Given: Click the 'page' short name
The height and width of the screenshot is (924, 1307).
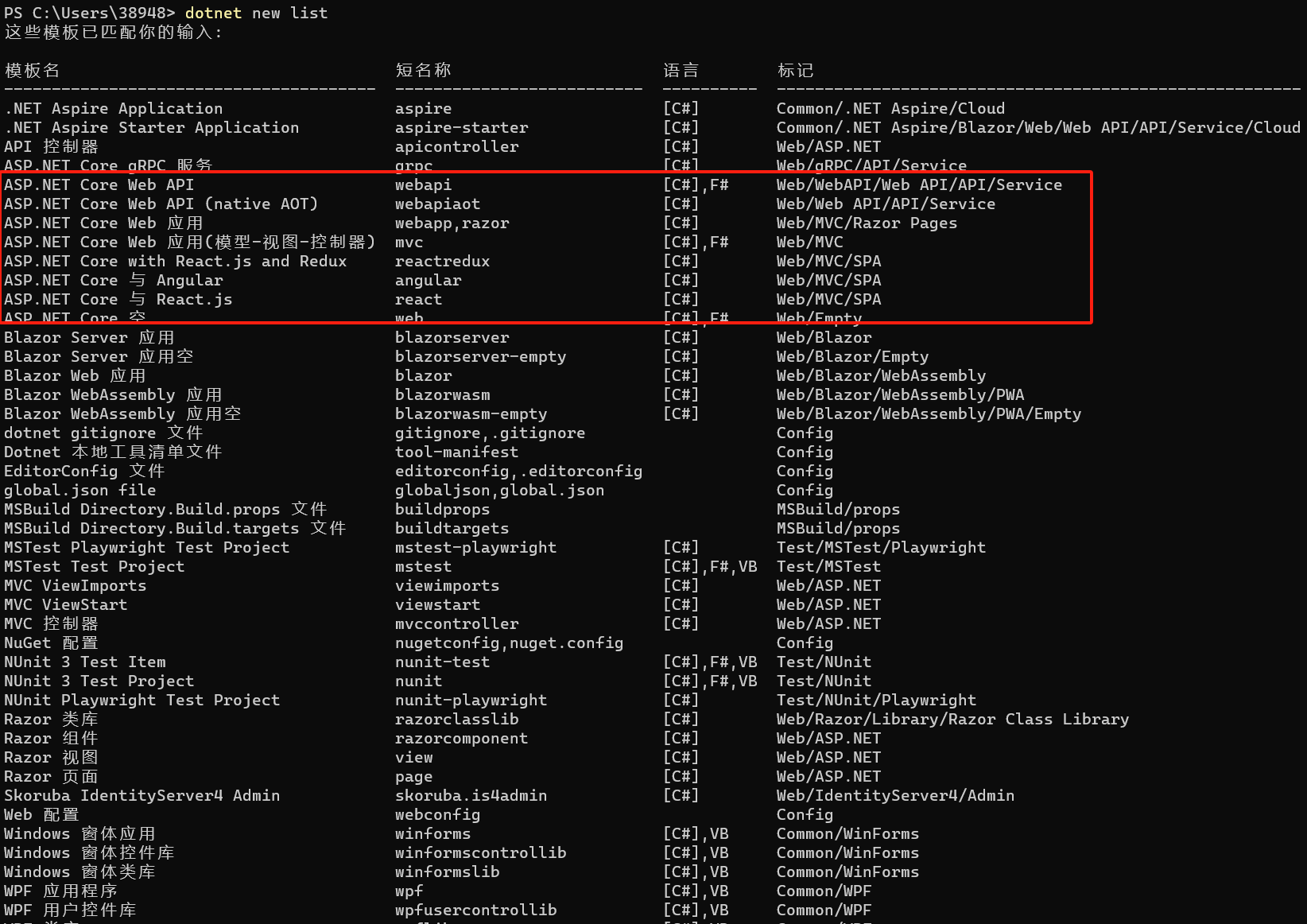Looking at the screenshot, I should 414,776.
